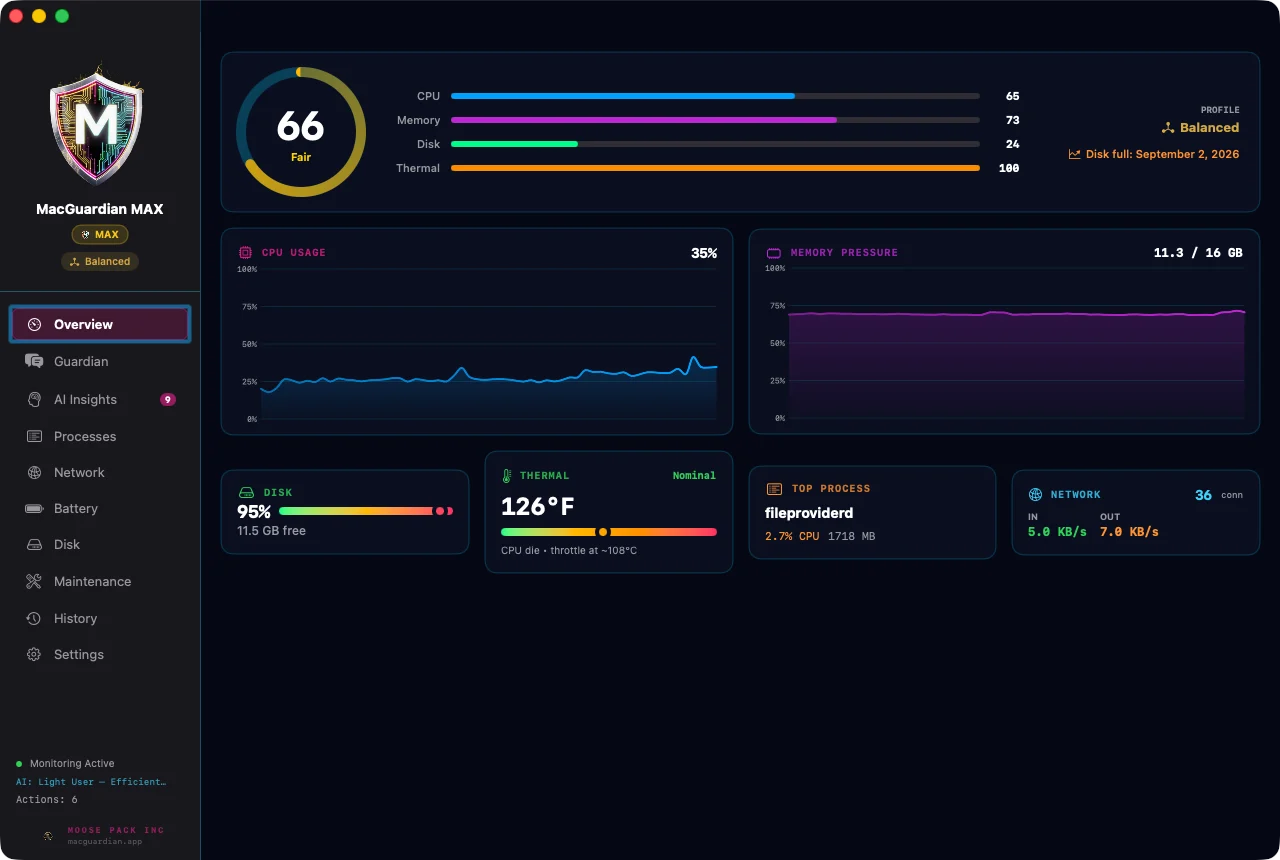The width and height of the screenshot is (1280, 860).
Task: Click the Processes list icon
Action: (34, 436)
